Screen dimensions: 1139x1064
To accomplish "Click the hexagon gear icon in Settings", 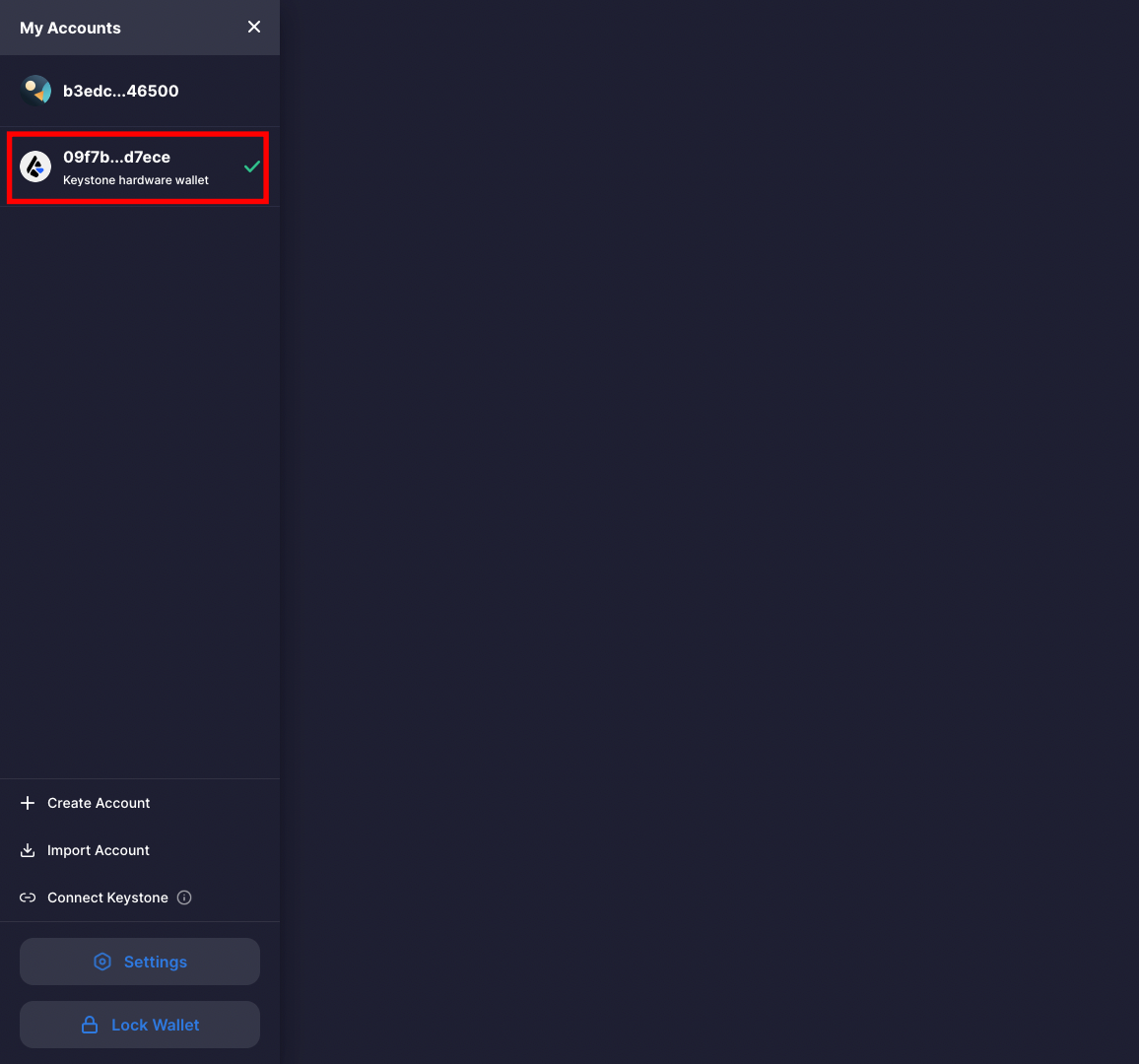I will [x=102, y=962].
